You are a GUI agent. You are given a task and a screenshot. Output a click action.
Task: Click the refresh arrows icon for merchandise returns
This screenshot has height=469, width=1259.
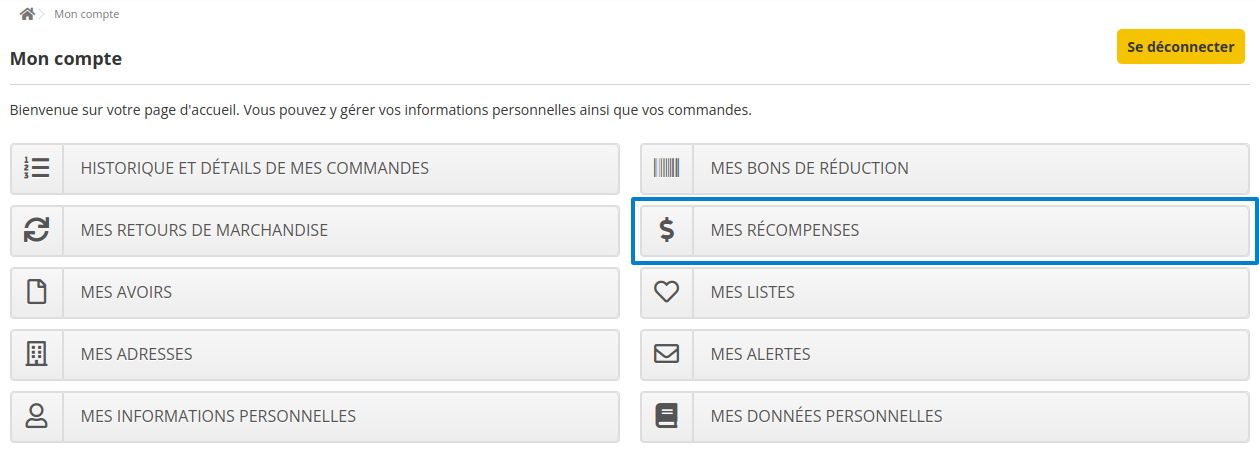point(37,230)
